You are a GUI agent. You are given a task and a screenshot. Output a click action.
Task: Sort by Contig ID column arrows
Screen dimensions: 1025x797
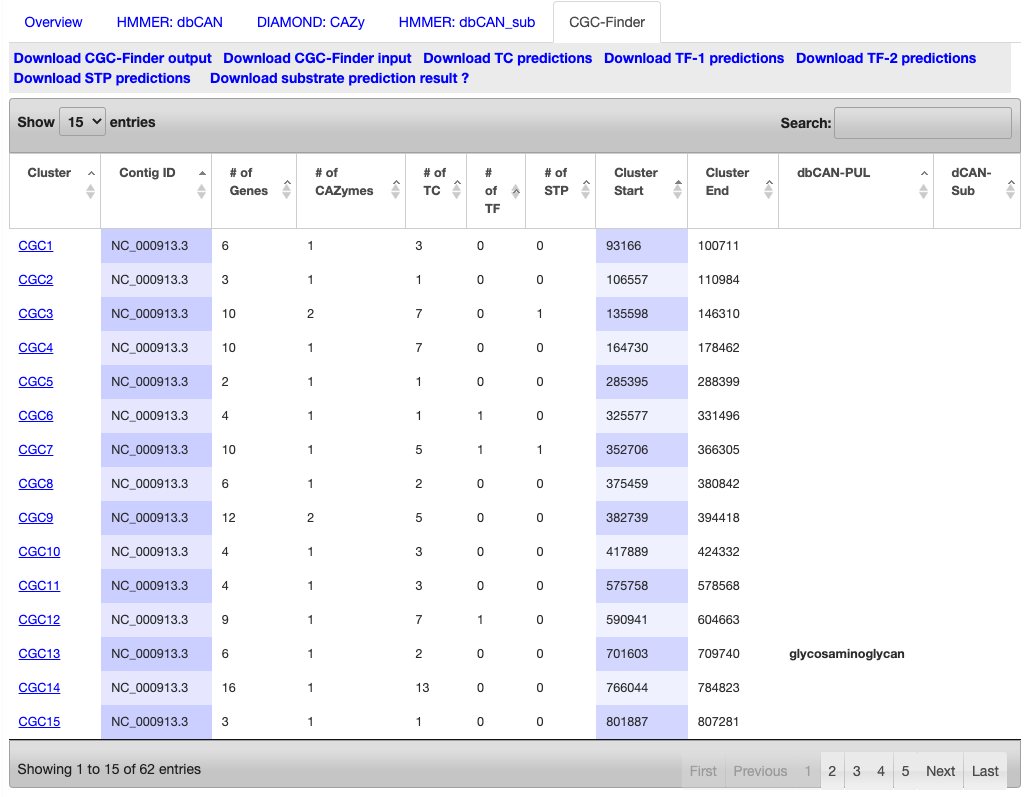pos(202,183)
